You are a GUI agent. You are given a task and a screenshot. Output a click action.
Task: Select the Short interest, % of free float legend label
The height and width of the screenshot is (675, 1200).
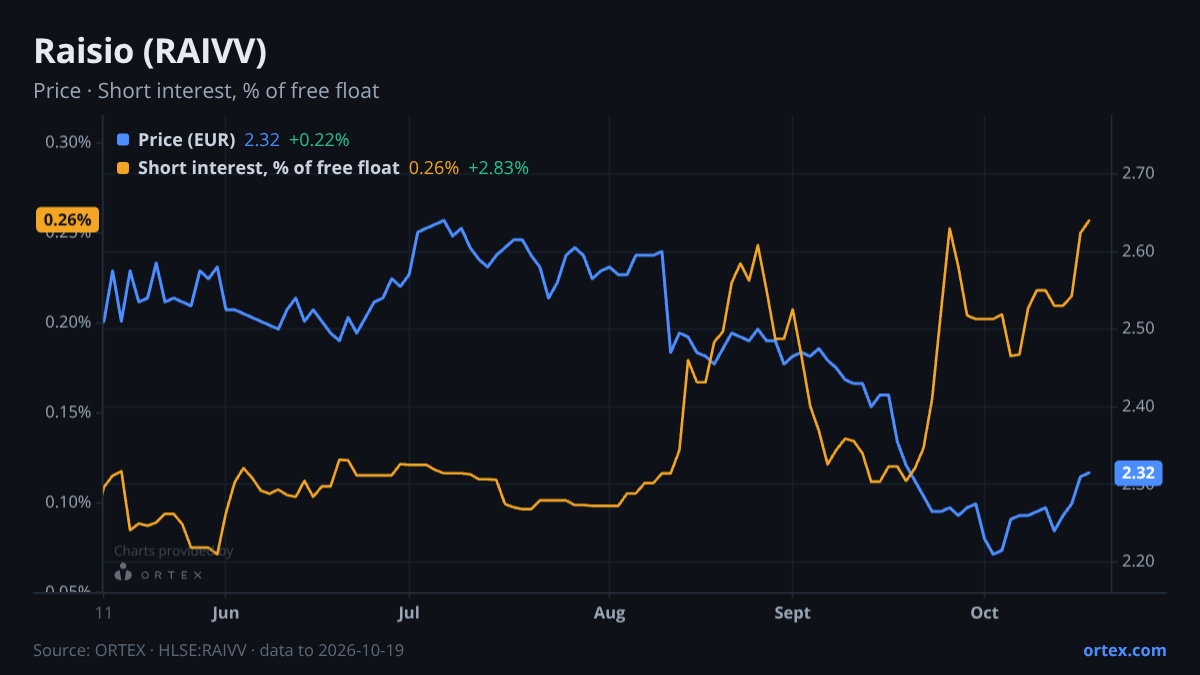[268, 168]
